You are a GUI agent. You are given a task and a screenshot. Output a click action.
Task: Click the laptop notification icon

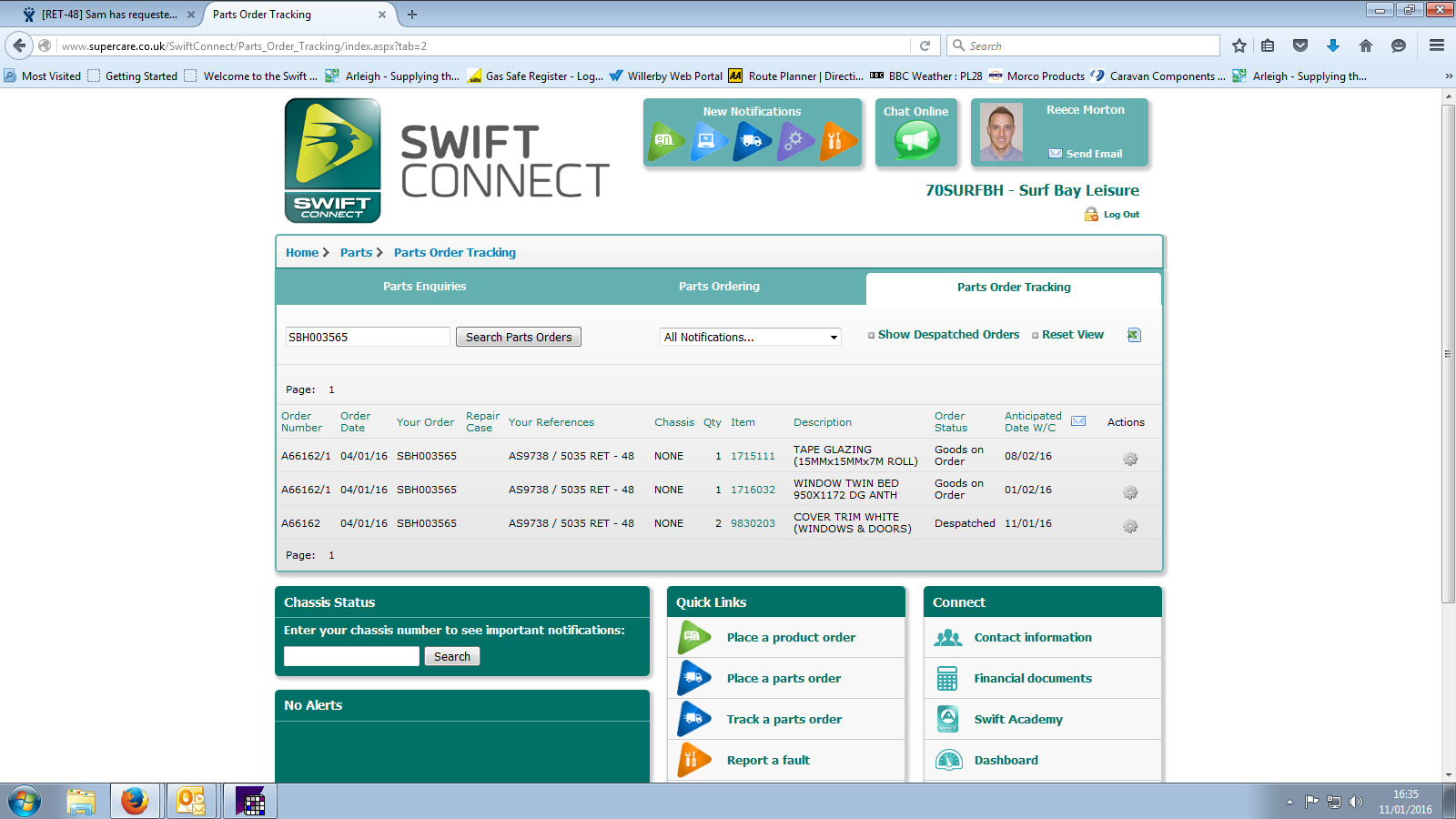click(708, 141)
